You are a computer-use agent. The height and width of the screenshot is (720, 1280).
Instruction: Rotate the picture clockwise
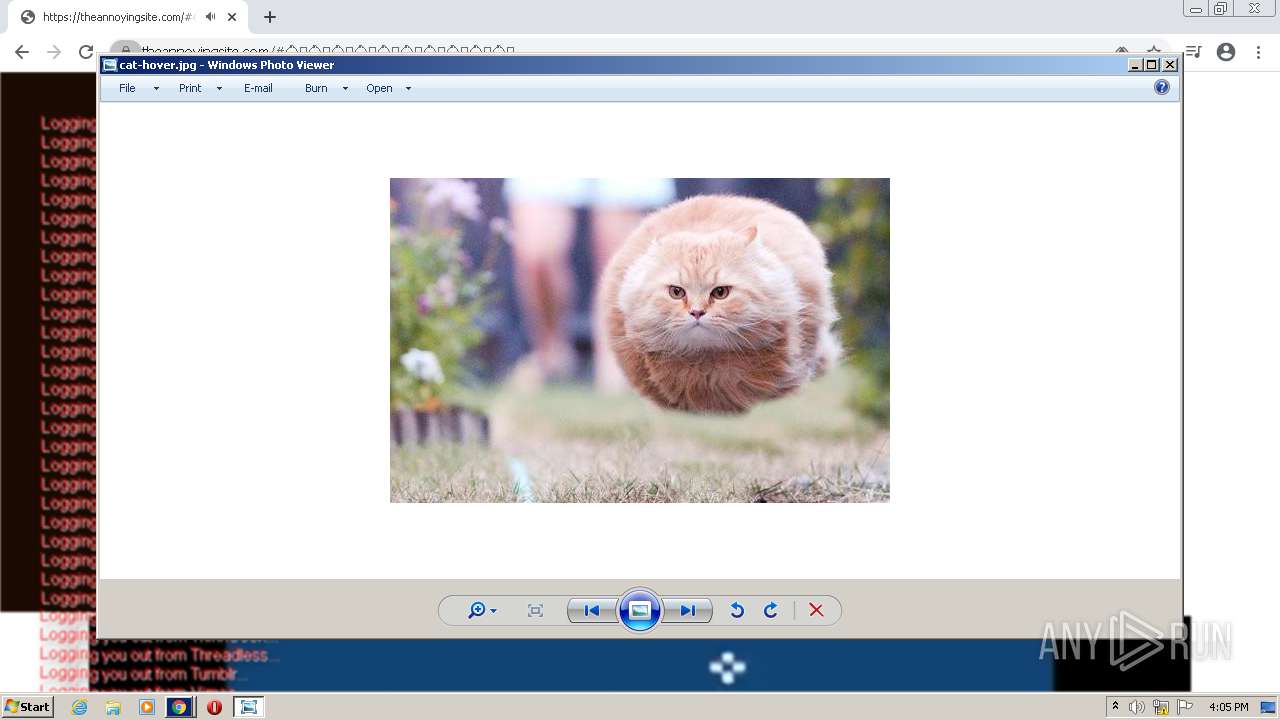pyautogui.click(x=771, y=610)
